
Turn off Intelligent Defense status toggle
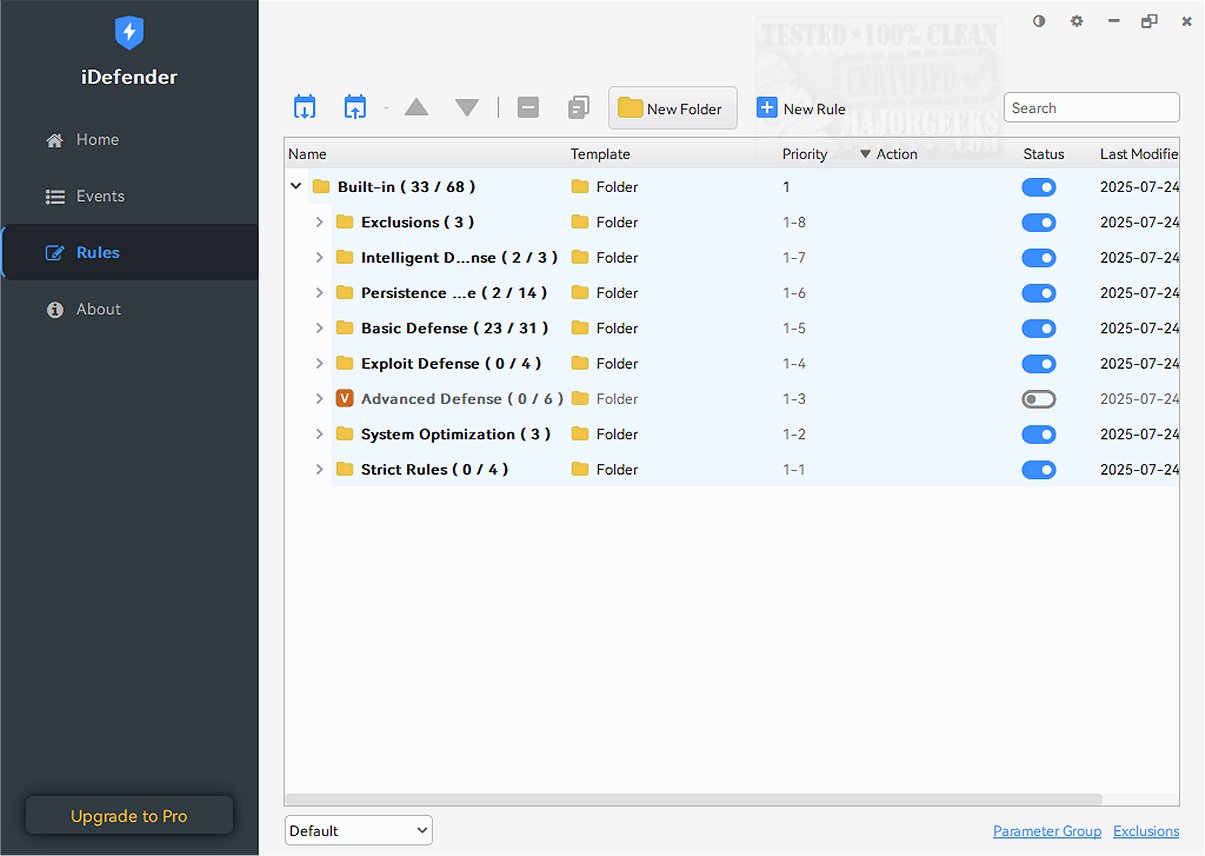[1039, 258]
